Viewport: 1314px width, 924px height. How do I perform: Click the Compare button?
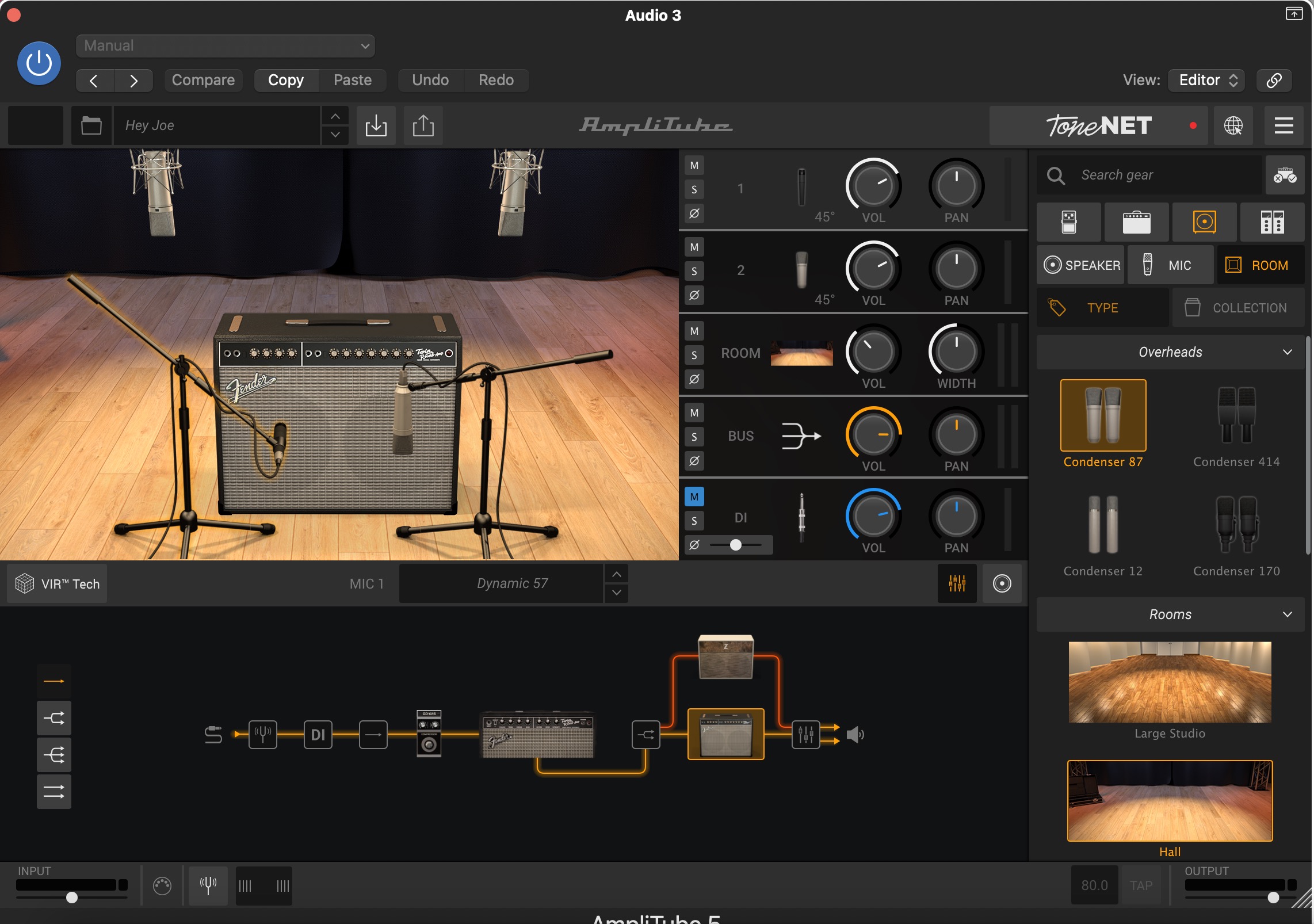(x=203, y=80)
